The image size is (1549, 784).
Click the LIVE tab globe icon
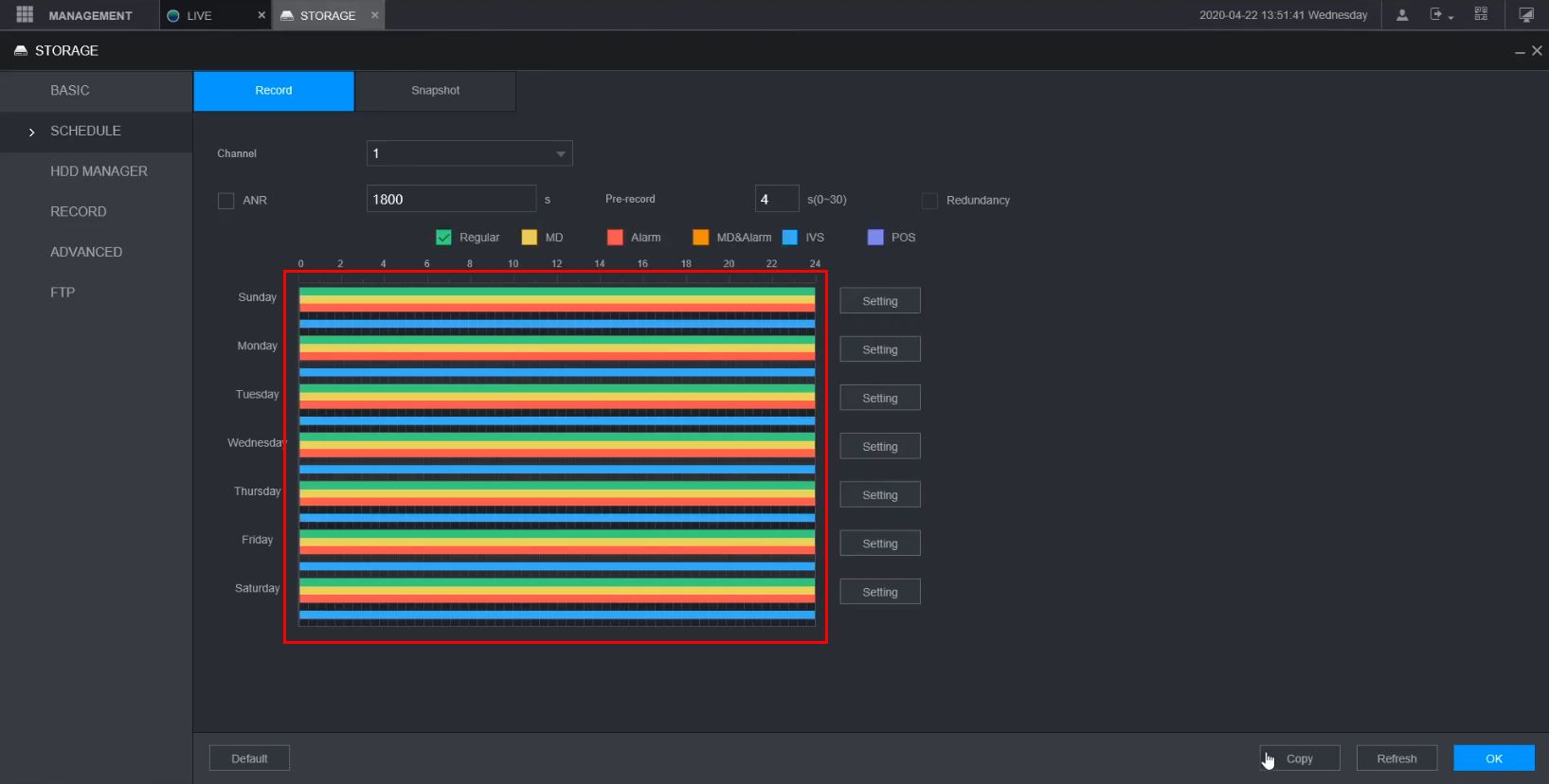[x=173, y=16]
